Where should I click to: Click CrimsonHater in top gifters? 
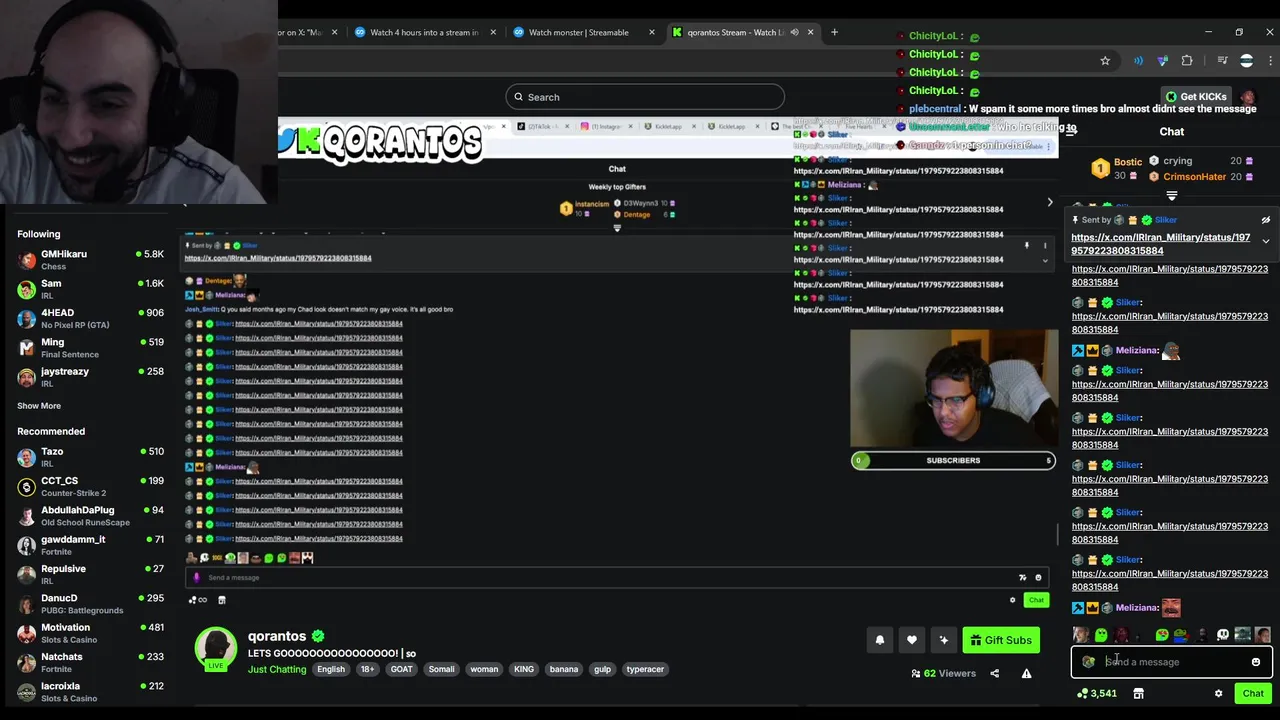pos(1194,177)
